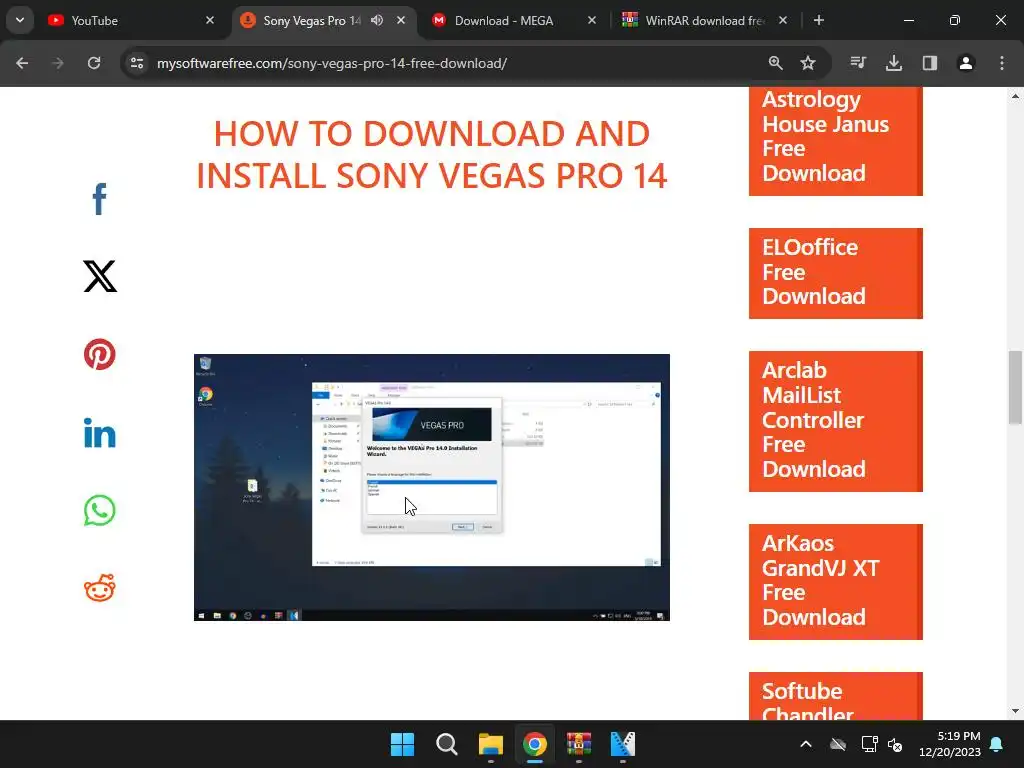Click the installation screenshot image
This screenshot has width=1024, height=768.
pyautogui.click(x=432, y=487)
